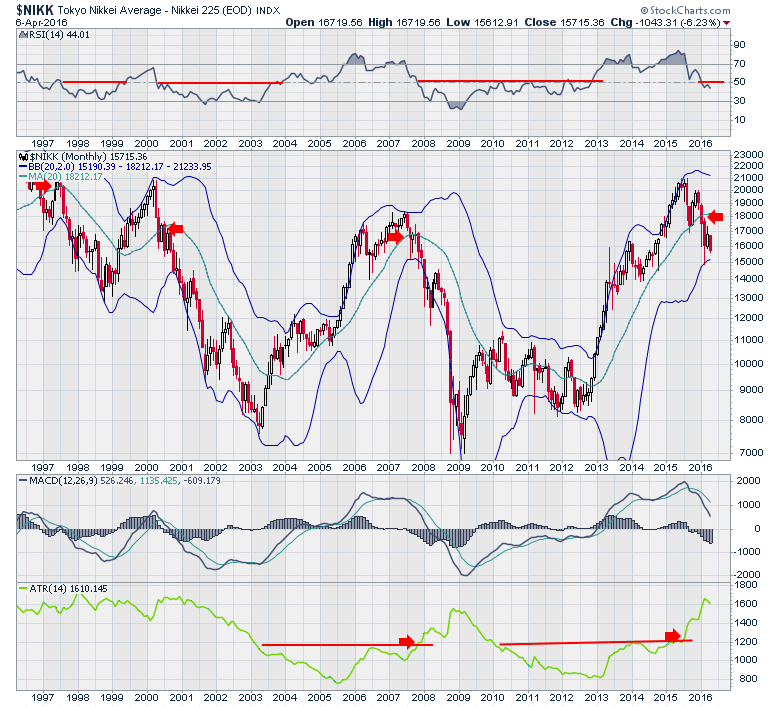Click 1997 on the bottom ATR time axis
780x707 pixels.
43,698
